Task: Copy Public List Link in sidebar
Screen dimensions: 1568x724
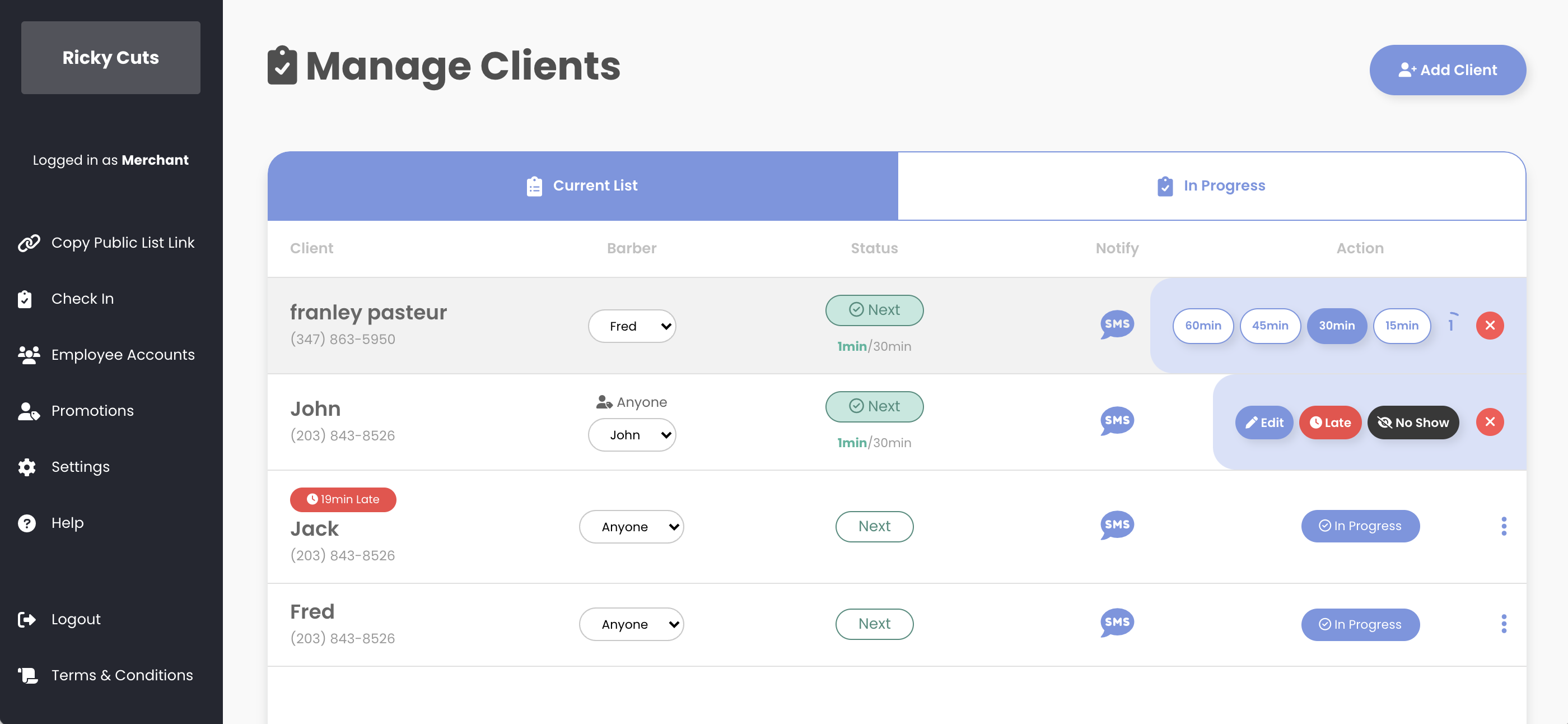Action: [x=122, y=242]
